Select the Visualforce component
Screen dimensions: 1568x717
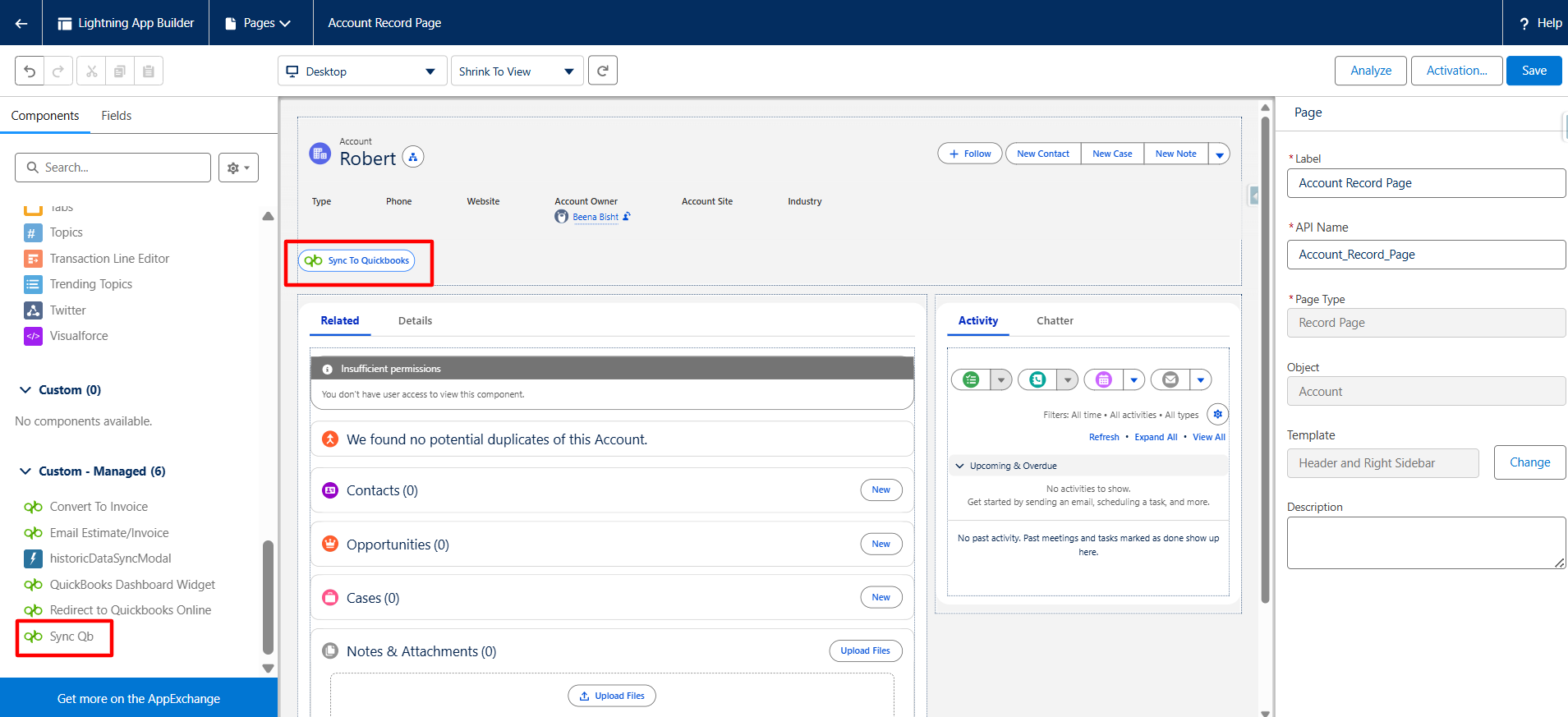78,336
